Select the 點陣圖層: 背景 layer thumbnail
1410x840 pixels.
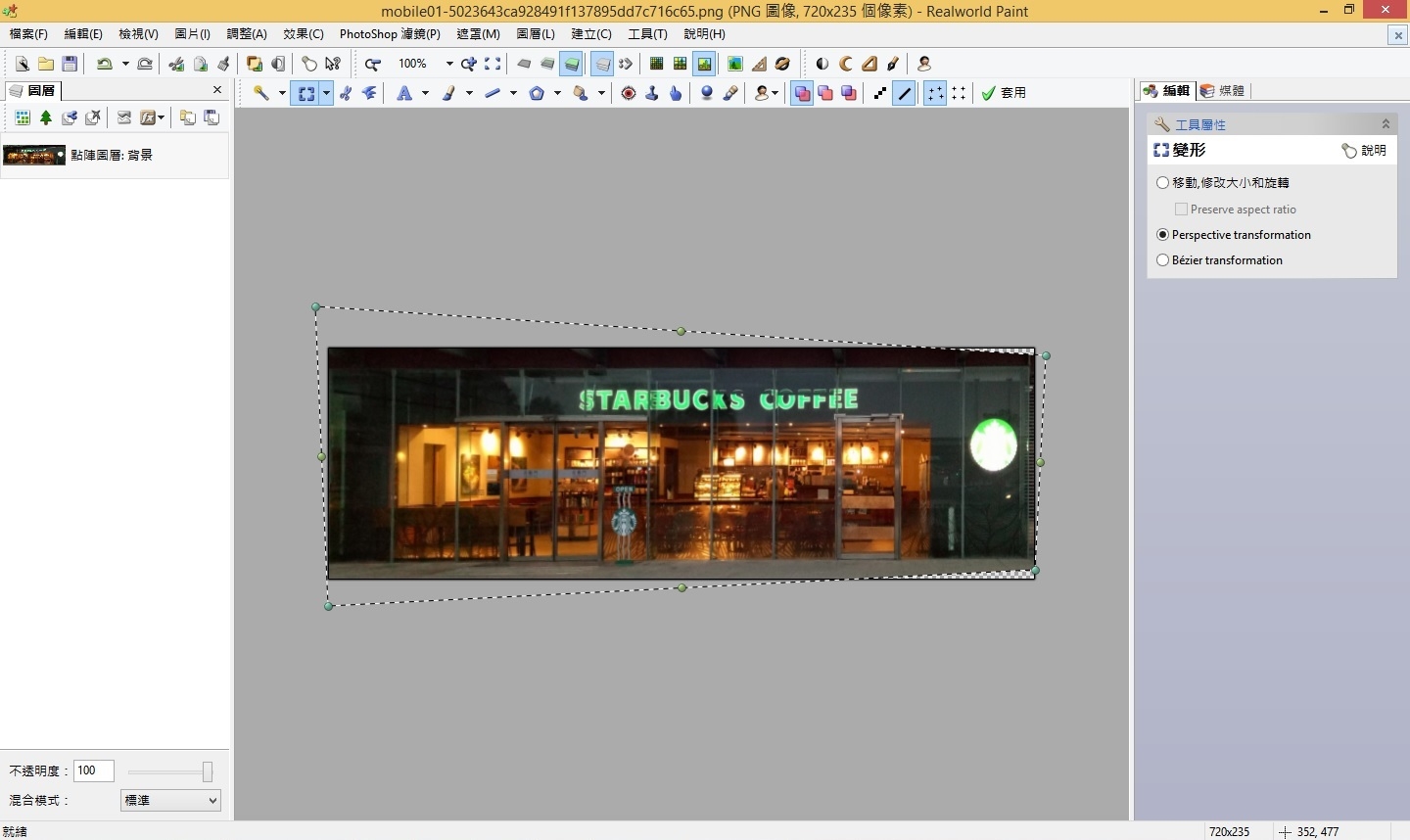pos(34,155)
